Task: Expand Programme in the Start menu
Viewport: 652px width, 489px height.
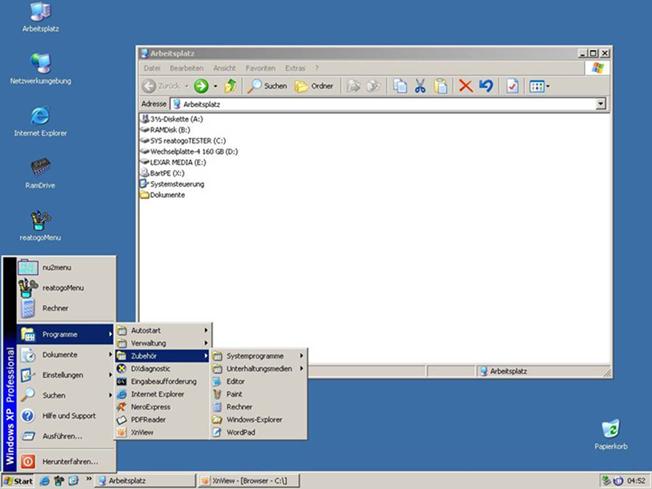Action: pyautogui.click(x=66, y=334)
